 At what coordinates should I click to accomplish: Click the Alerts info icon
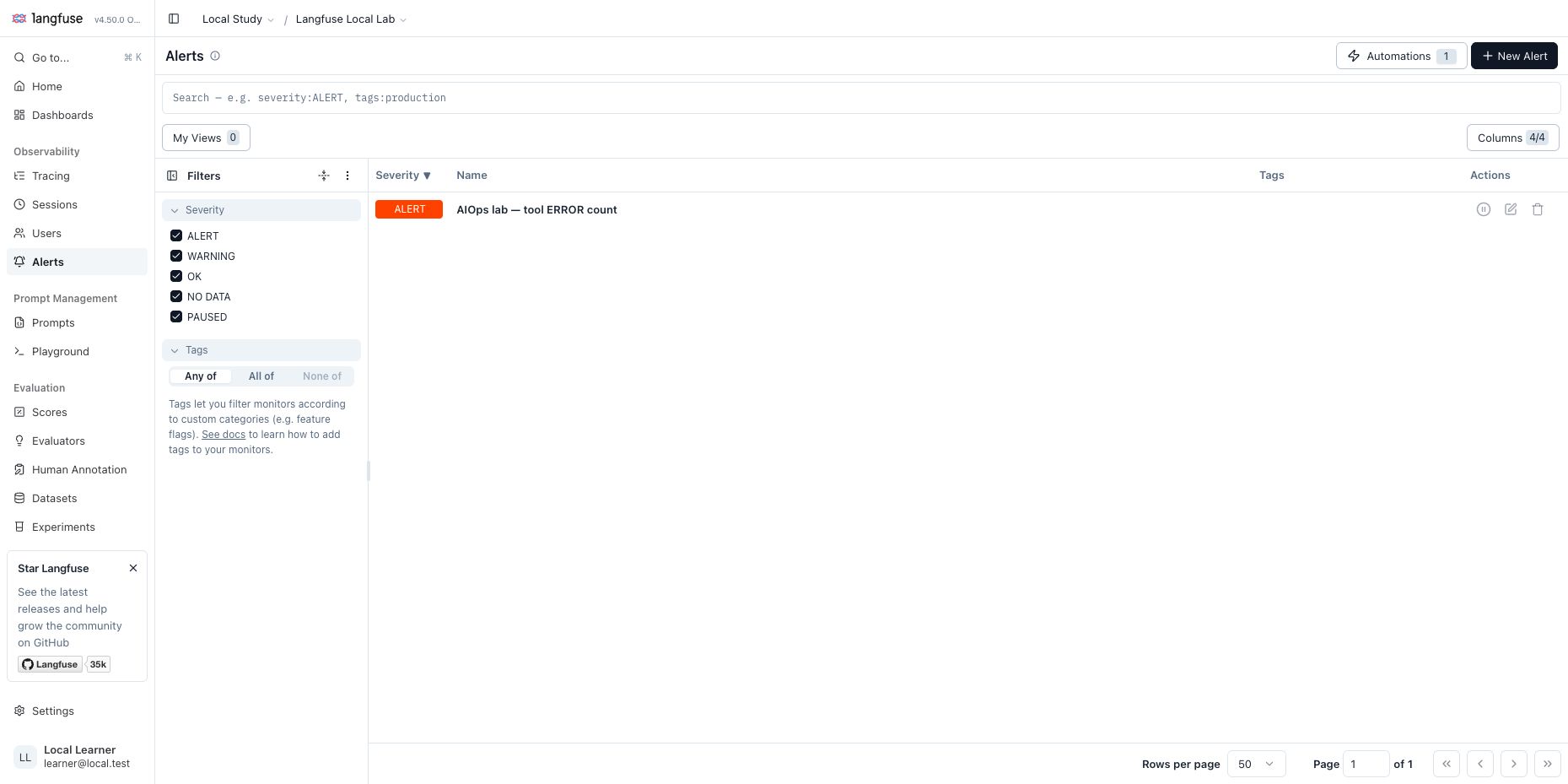[x=215, y=56]
